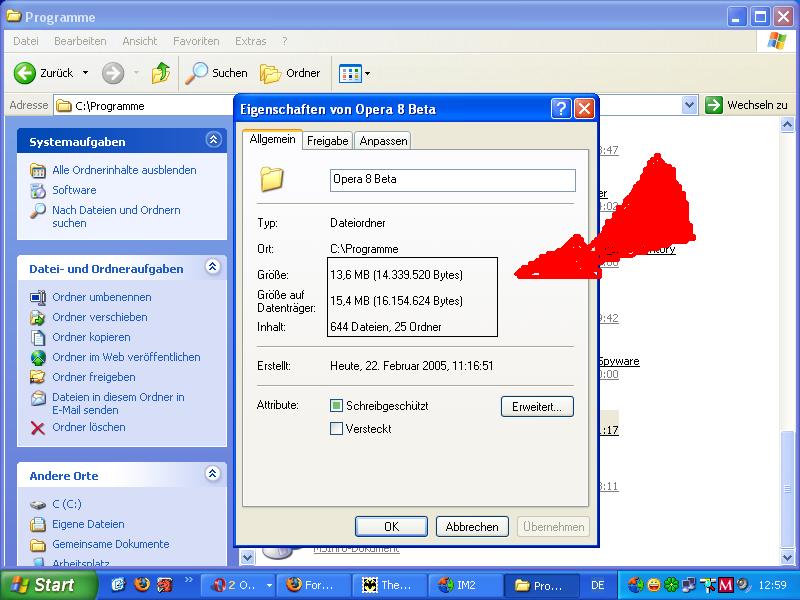Screen dimensions: 800x600
Task: Open C (C:) drive under Andere Orte
Action: pyautogui.click(x=66, y=504)
